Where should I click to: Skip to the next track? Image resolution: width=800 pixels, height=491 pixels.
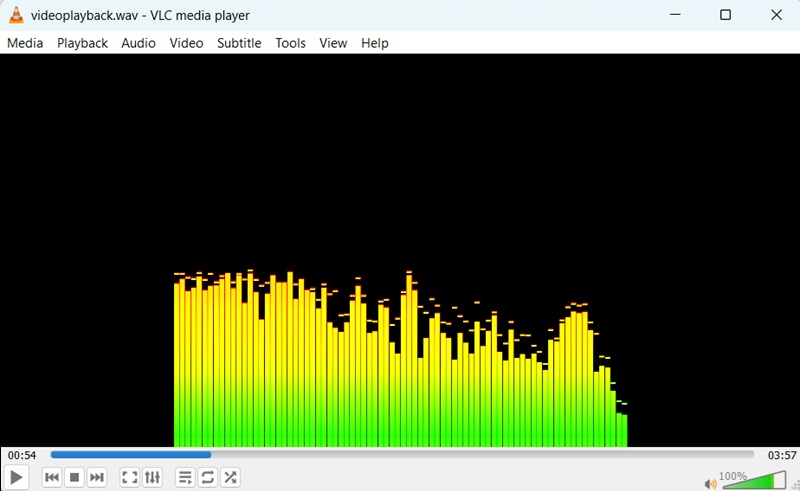click(96, 477)
